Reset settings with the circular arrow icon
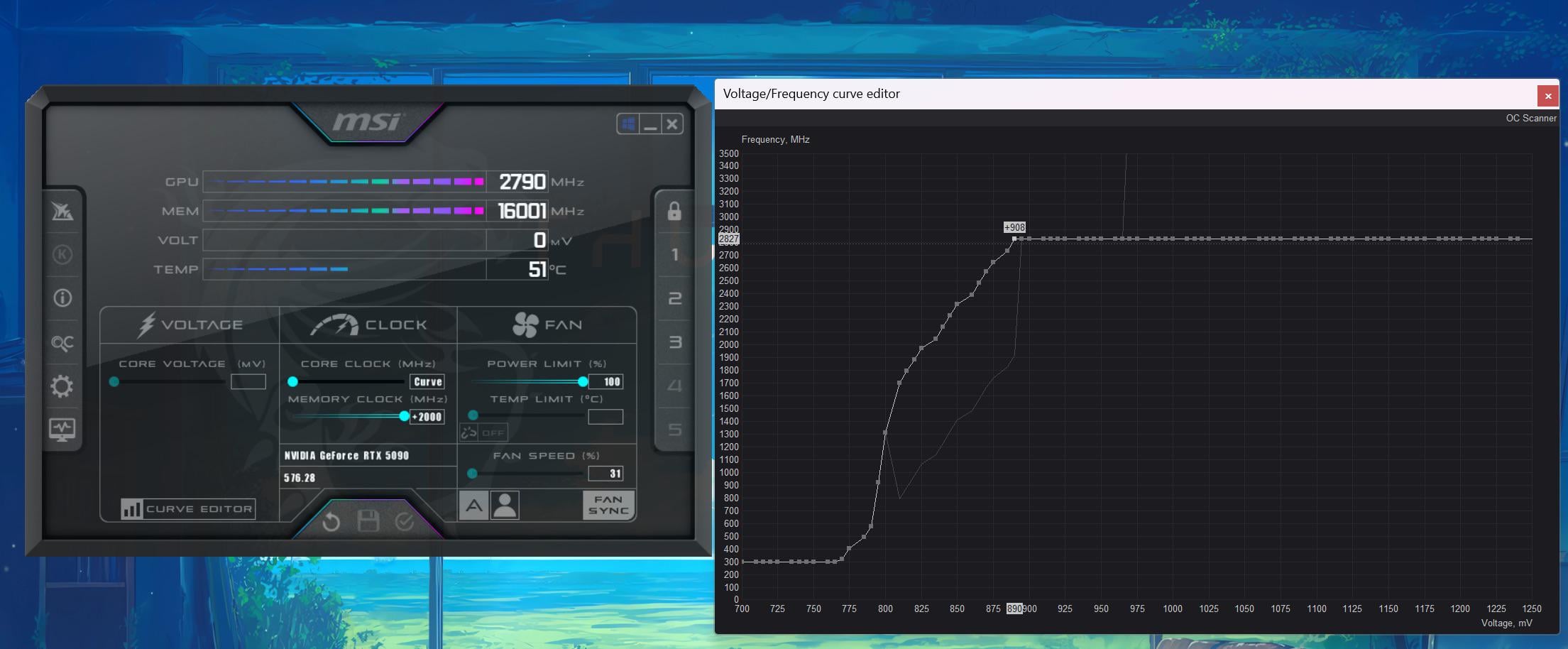This screenshot has height=649, width=1568. pos(331,522)
